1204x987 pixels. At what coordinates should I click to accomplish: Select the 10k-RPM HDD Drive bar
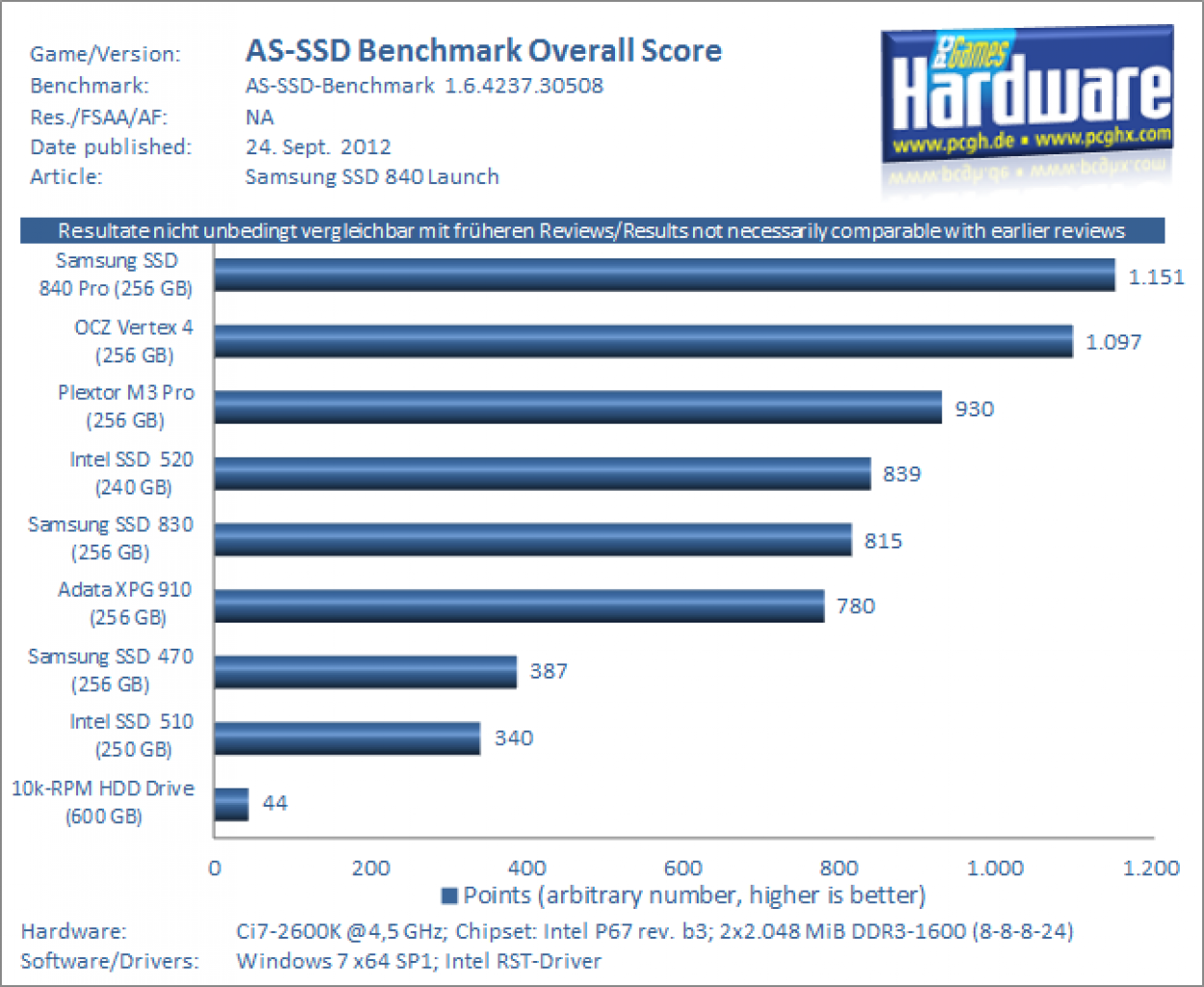(231, 804)
